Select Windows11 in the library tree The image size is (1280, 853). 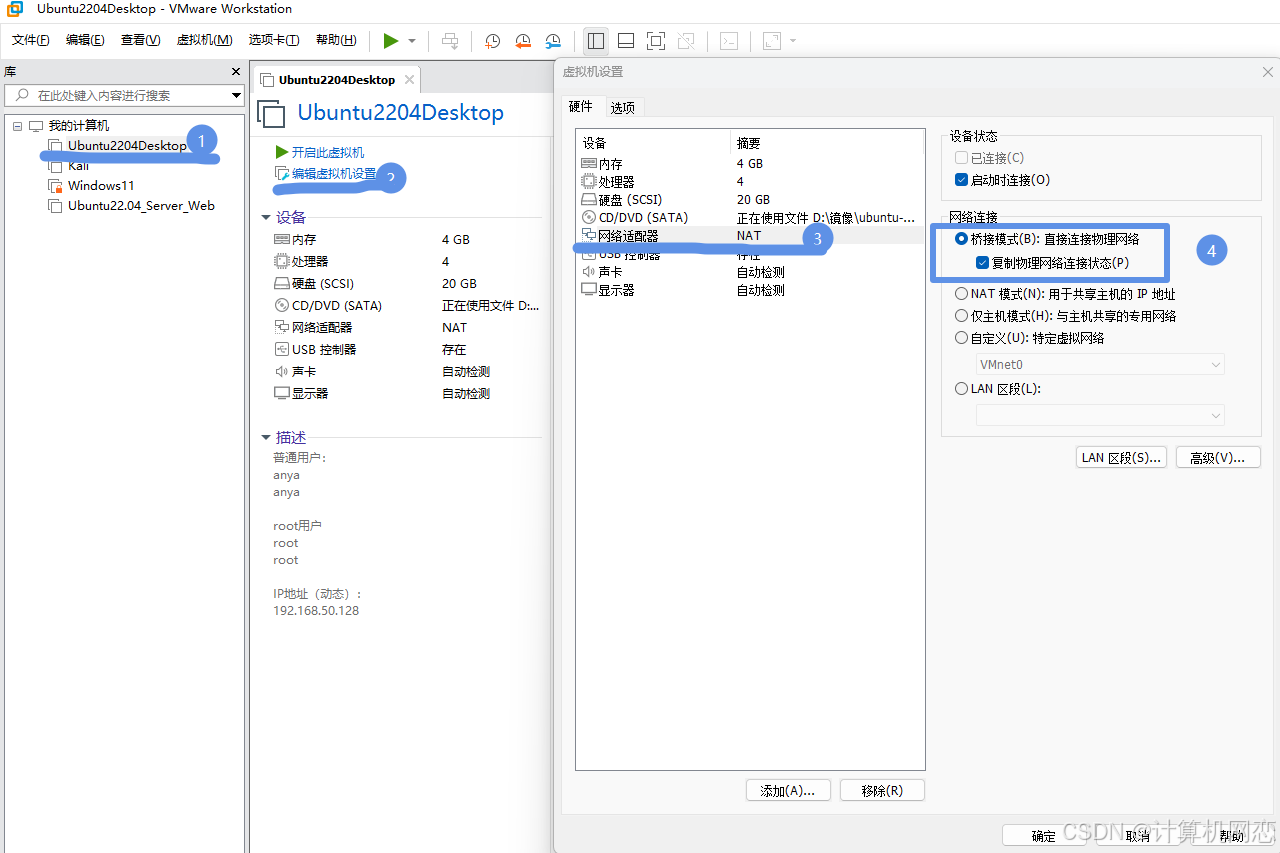101,185
